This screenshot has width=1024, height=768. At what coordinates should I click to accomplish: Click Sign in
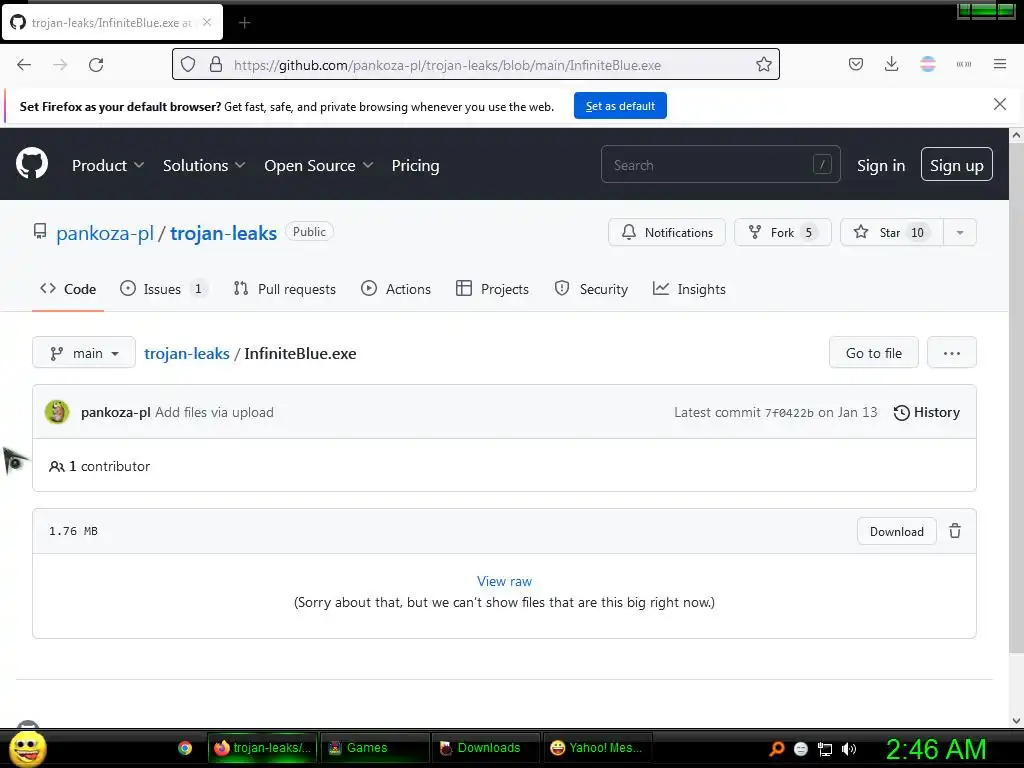[x=881, y=166]
